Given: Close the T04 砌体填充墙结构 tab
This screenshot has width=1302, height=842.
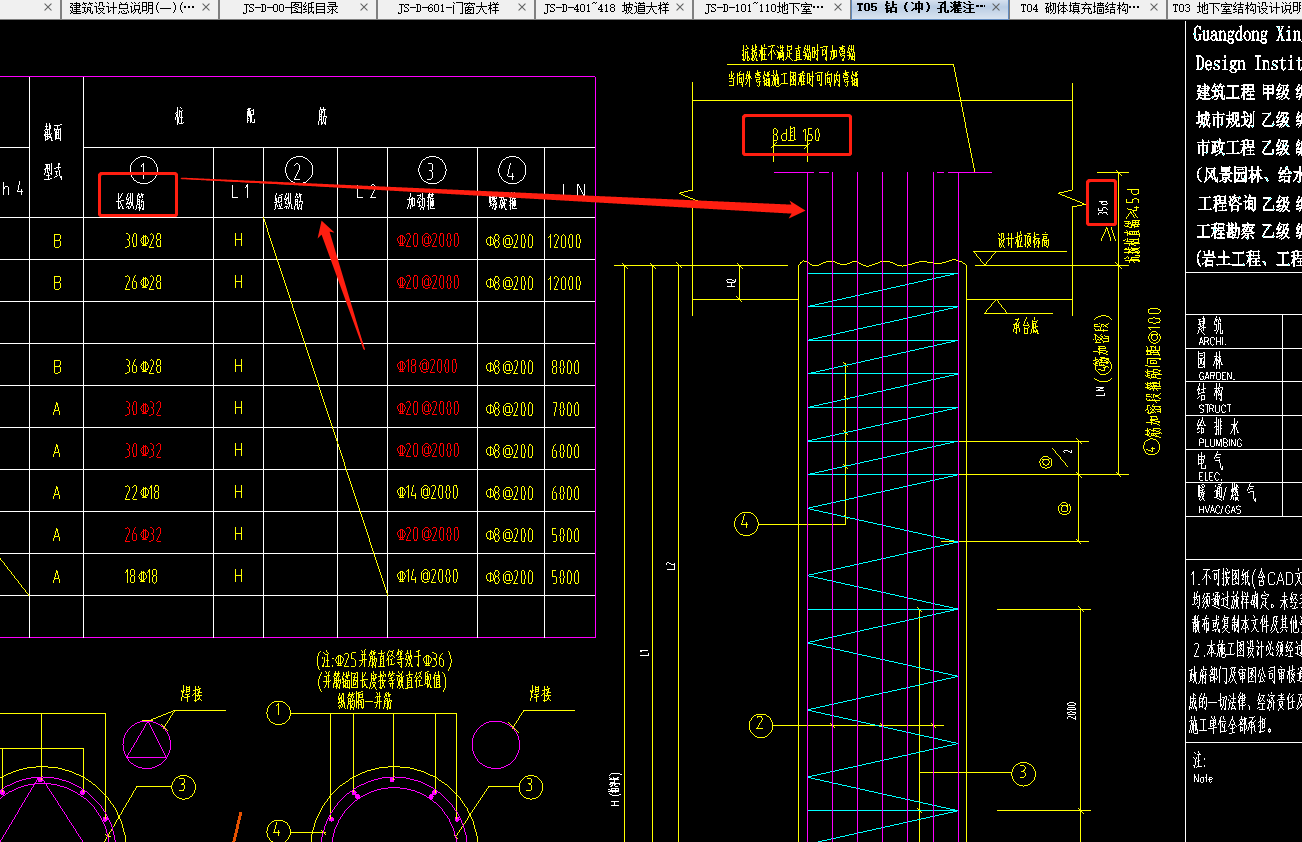Looking at the screenshot, I should click(x=1152, y=8).
